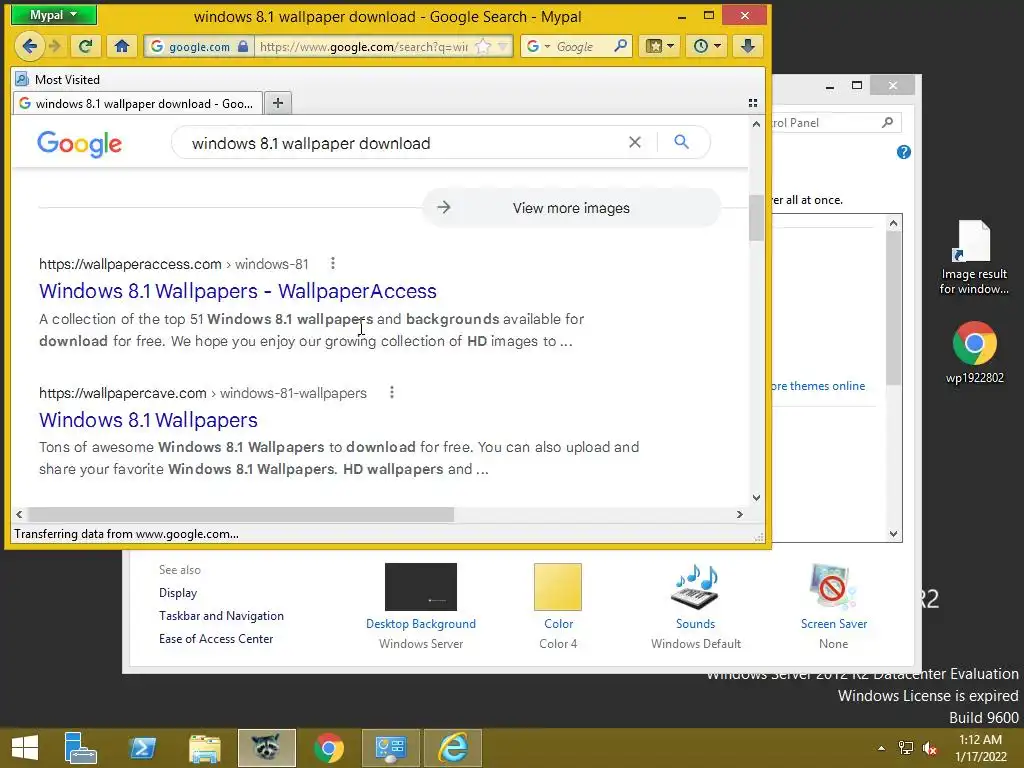Click the themes list scroll-down arrow

pyautogui.click(x=893, y=534)
